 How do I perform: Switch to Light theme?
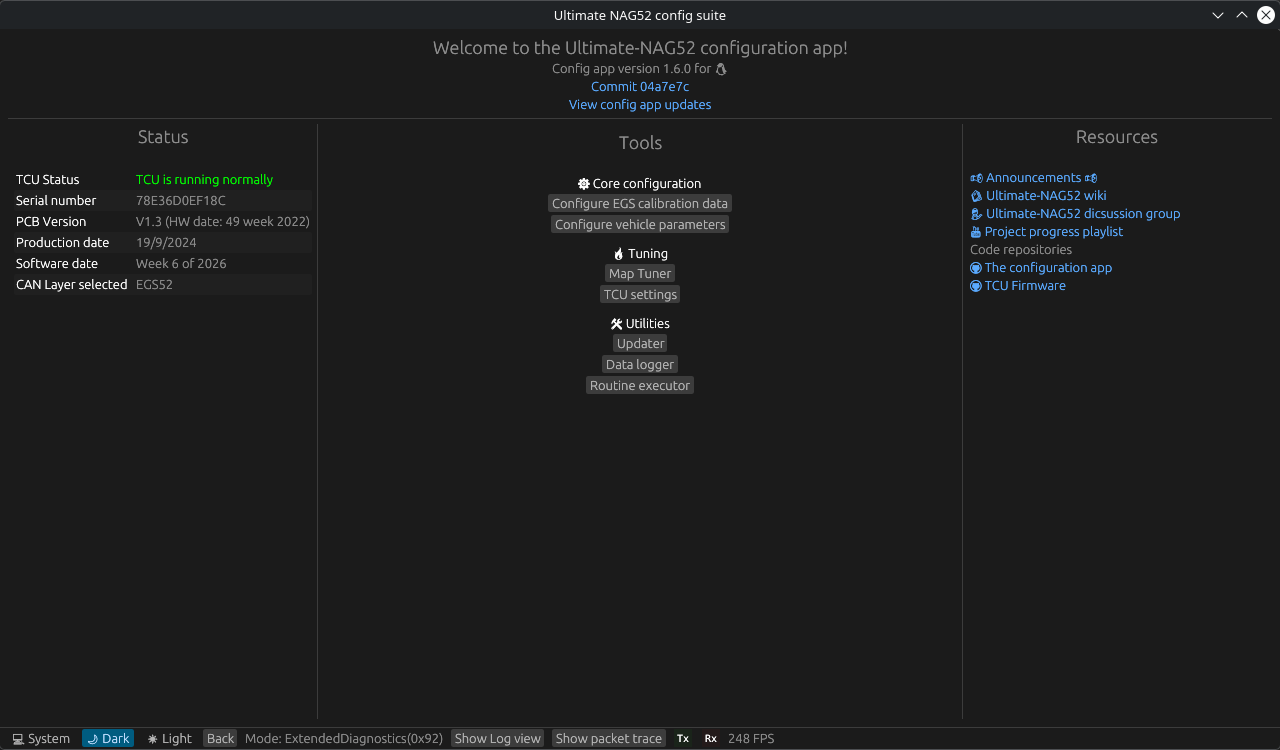[x=169, y=739]
